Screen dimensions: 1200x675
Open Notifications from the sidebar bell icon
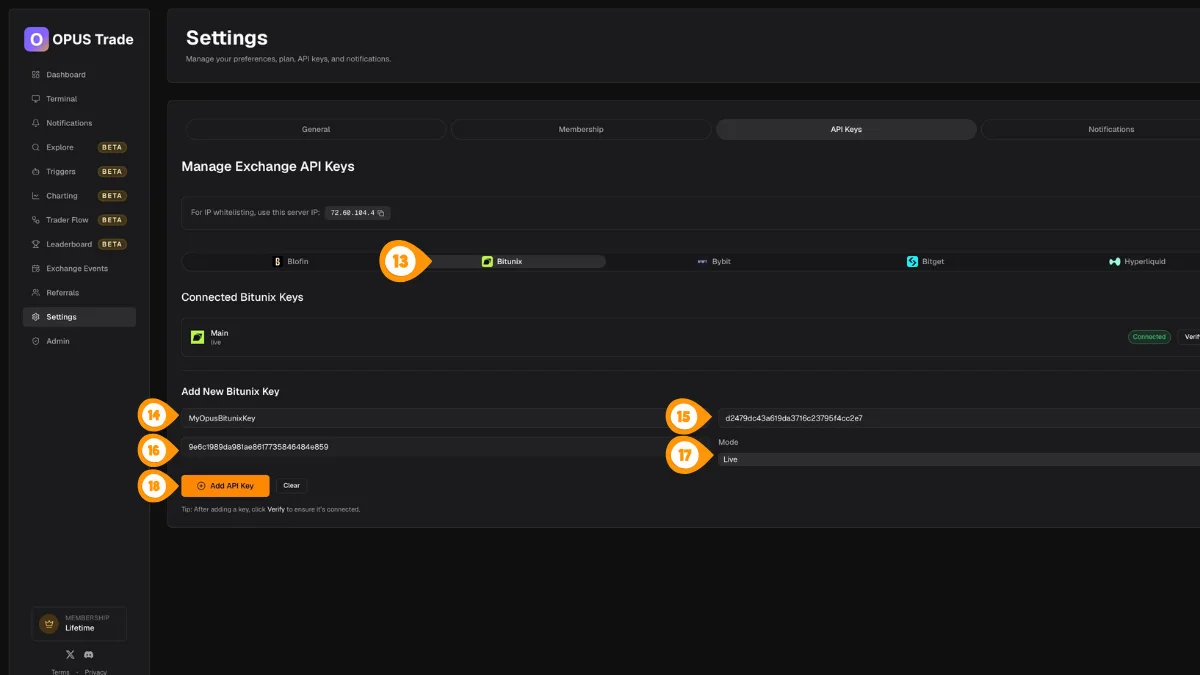[36, 123]
